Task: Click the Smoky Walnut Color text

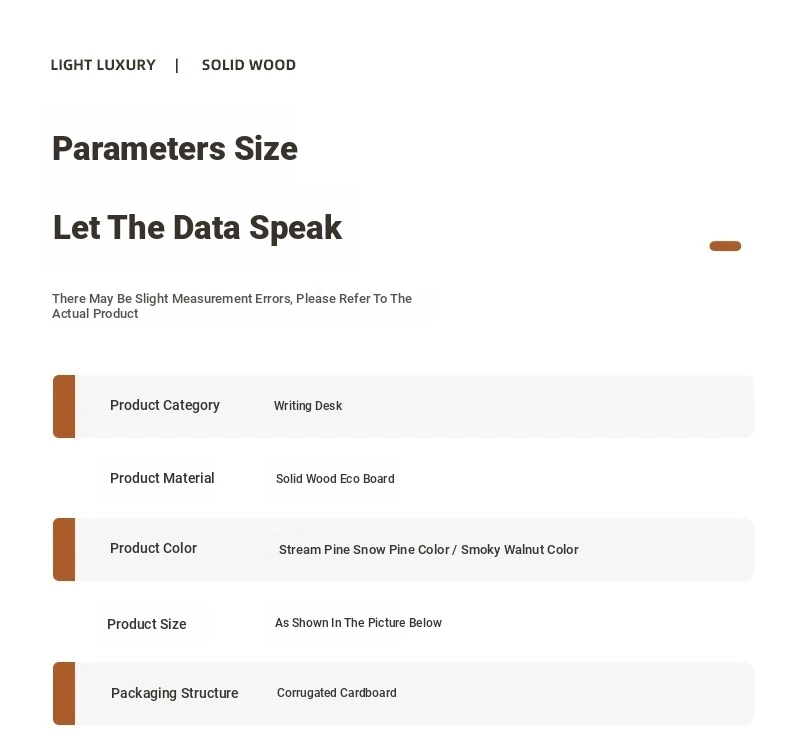Action: 519,550
